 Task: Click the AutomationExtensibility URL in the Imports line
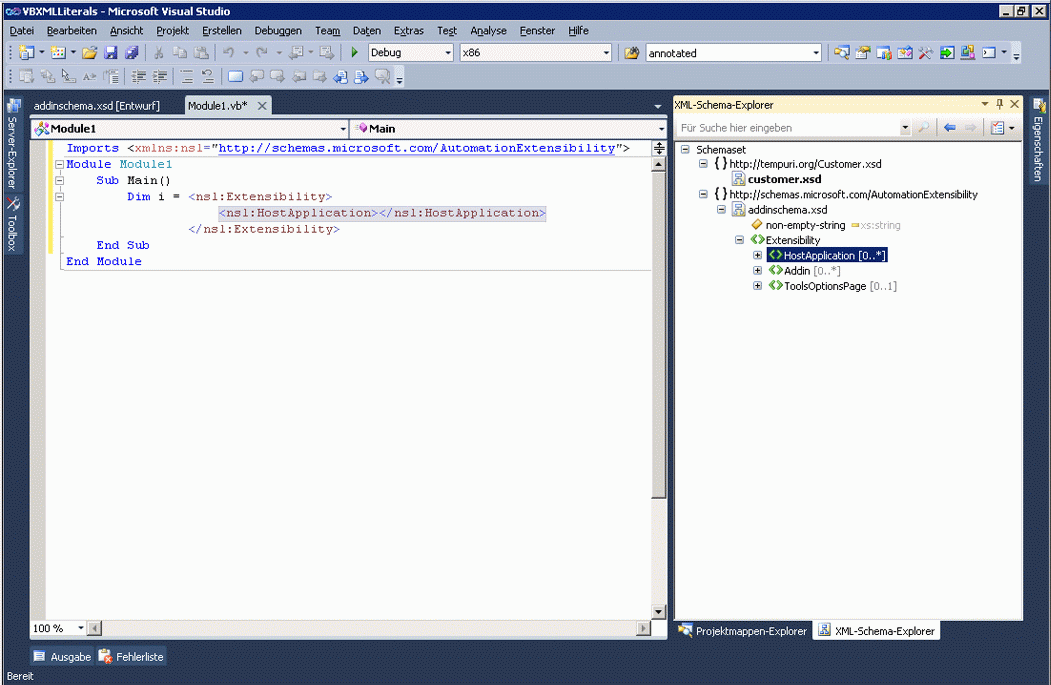(x=417, y=148)
